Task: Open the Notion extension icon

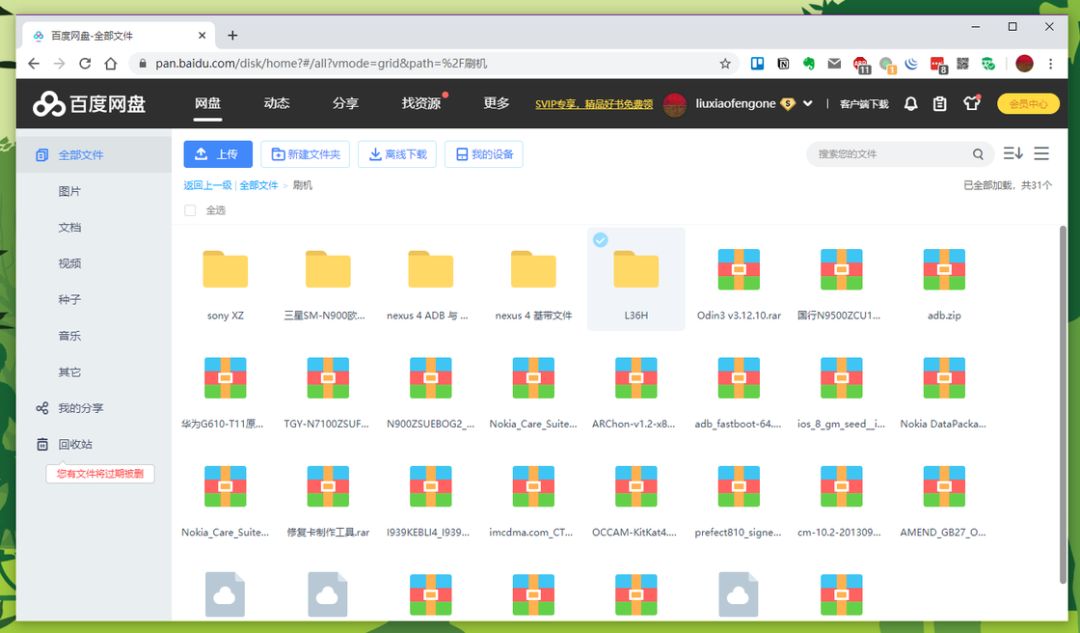Action: pos(783,63)
